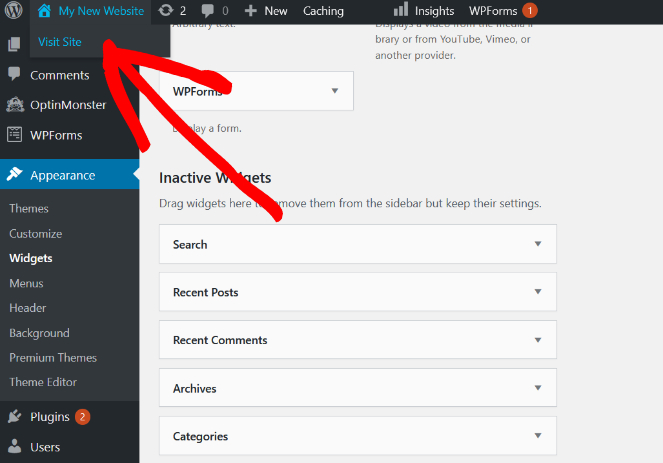Click Caching in the admin bar
The image size is (663, 463).
click(x=323, y=11)
